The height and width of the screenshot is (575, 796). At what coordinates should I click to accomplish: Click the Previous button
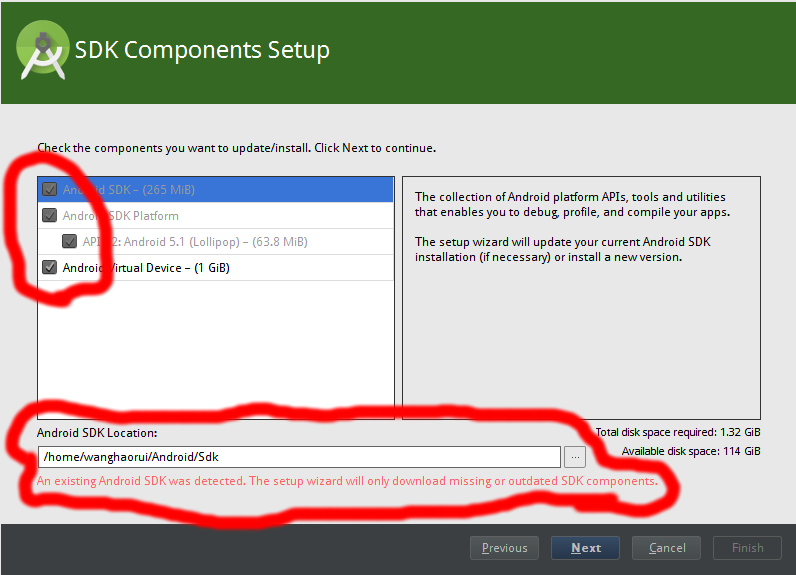[x=504, y=548]
